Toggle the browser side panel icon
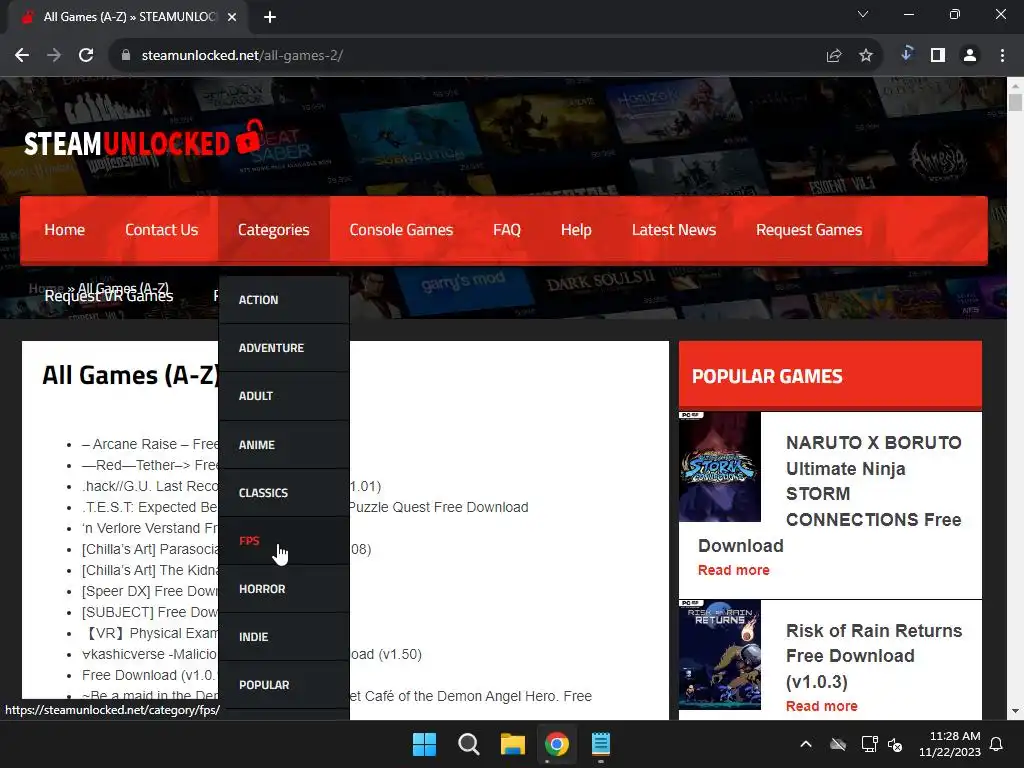 point(938,56)
